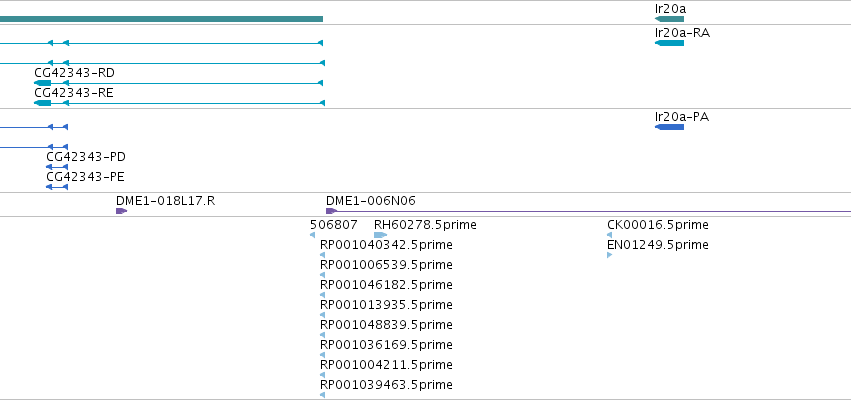Viewport: 851px width, 400px height.
Task: Select the 506807 triangle marker
Action: 312,235
